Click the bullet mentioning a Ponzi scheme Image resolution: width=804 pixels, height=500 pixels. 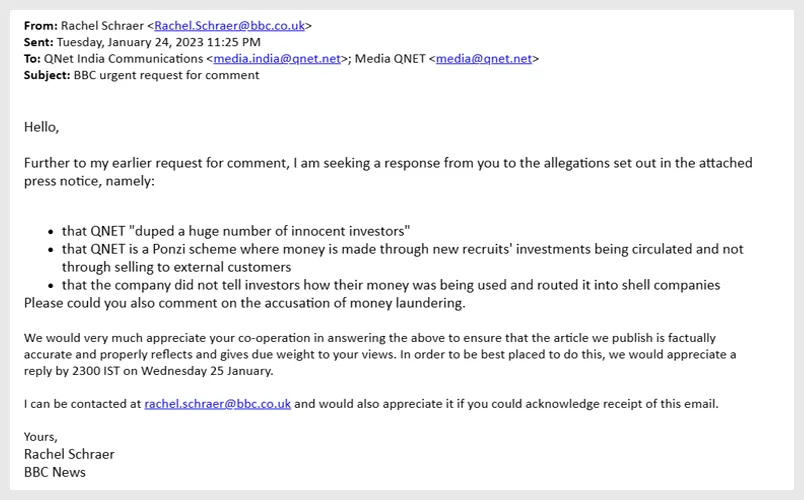click(402, 249)
